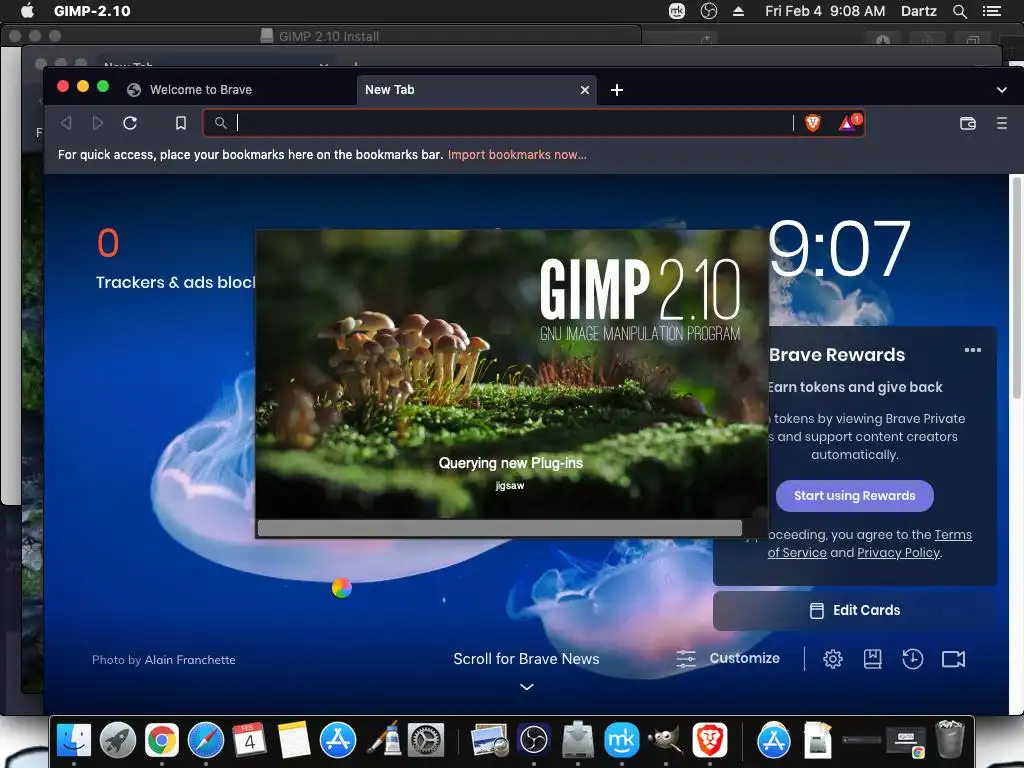1024x768 pixels.
Task: Launch Google Chrome from the Dock
Action: tap(162, 740)
